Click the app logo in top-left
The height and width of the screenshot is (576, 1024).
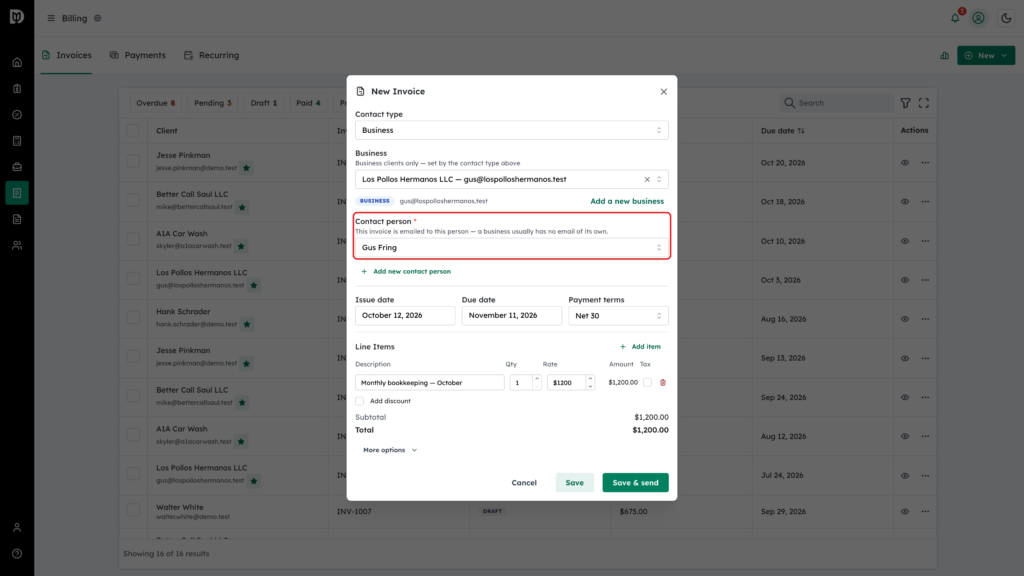coord(17,17)
